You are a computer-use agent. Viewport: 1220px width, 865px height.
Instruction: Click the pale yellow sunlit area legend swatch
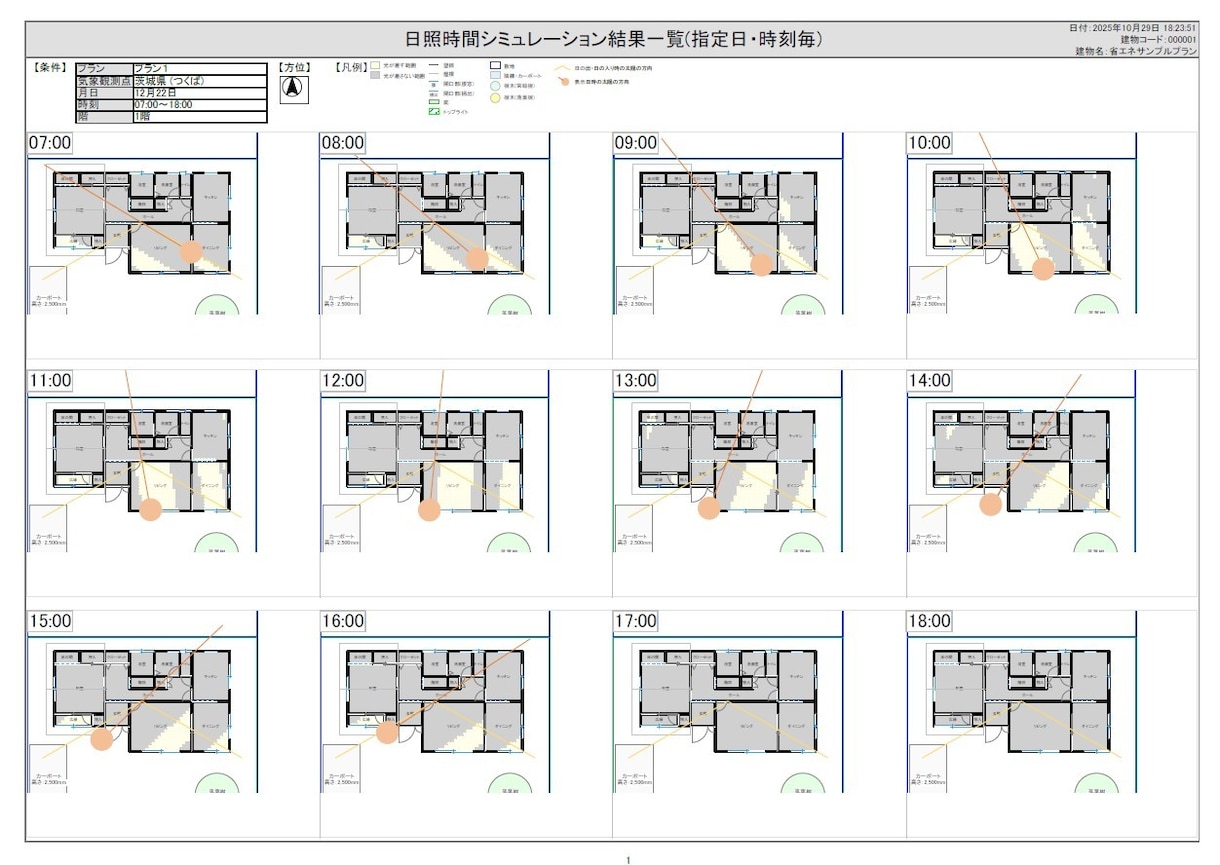pyautogui.click(x=375, y=65)
